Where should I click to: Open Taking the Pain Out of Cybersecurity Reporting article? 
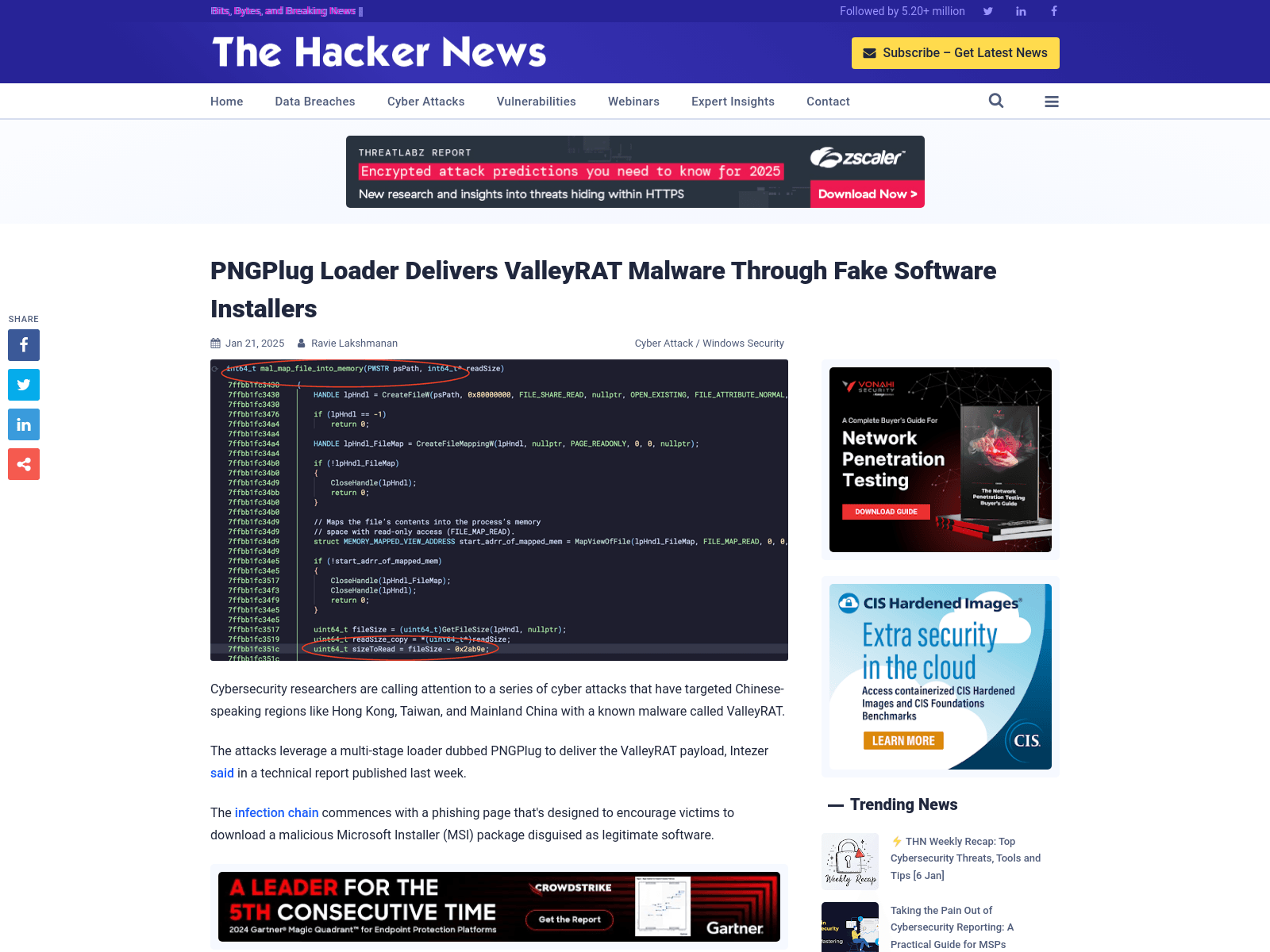pos(952,927)
